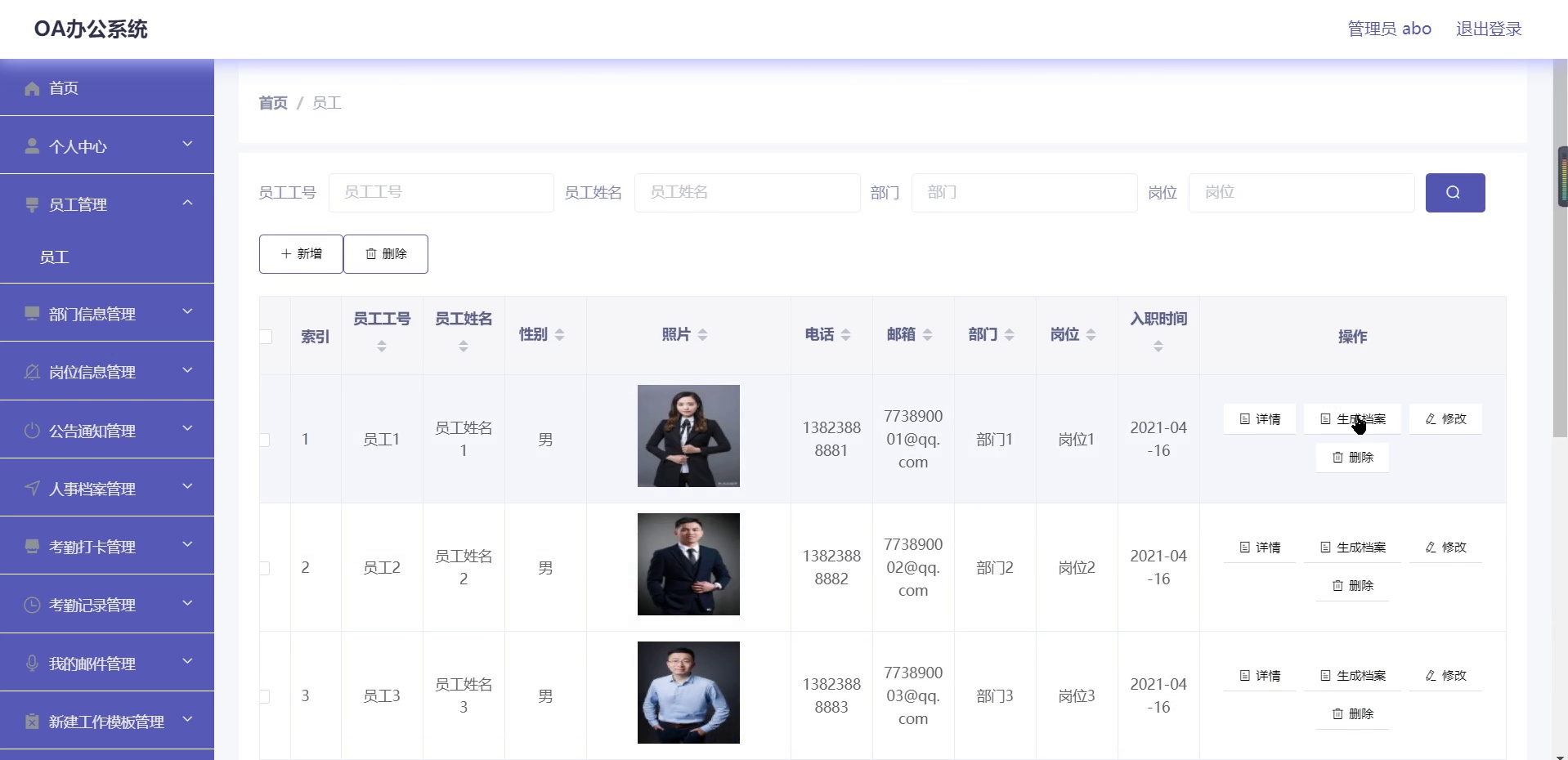Expand the 考勤打卡管理 sidebar section
Image resolution: width=1568 pixels, height=760 pixels.
pyautogui.click(x=186, y=545)
